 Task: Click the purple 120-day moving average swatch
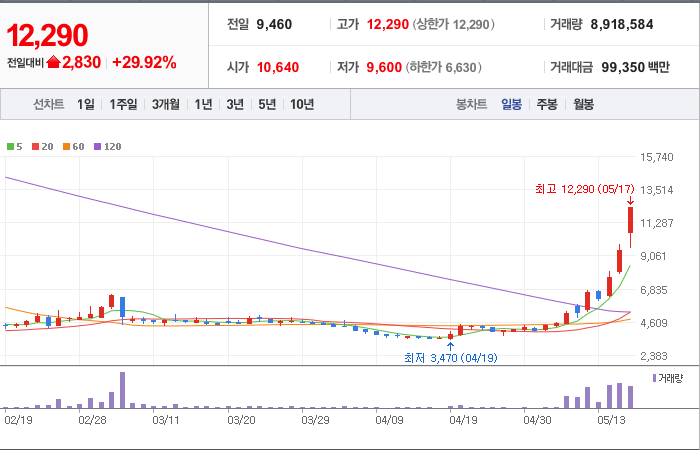coord(98,146)
